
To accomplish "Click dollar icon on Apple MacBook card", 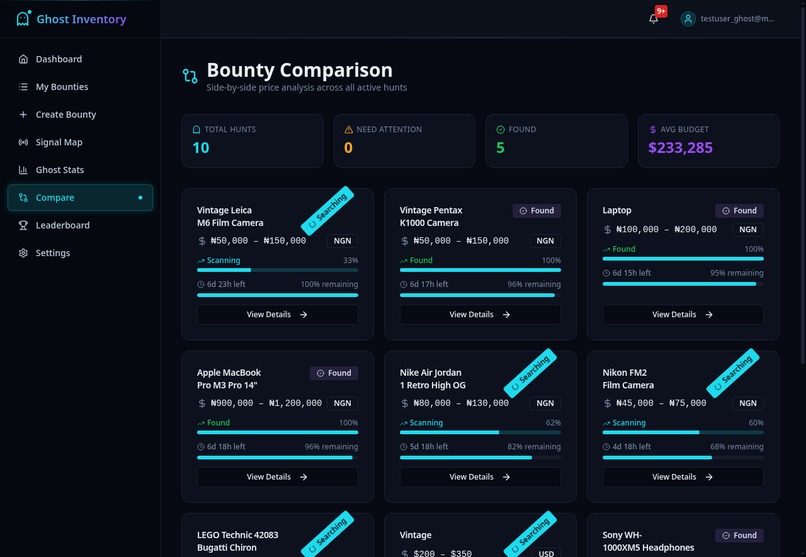I will click(x=202, y=403).
